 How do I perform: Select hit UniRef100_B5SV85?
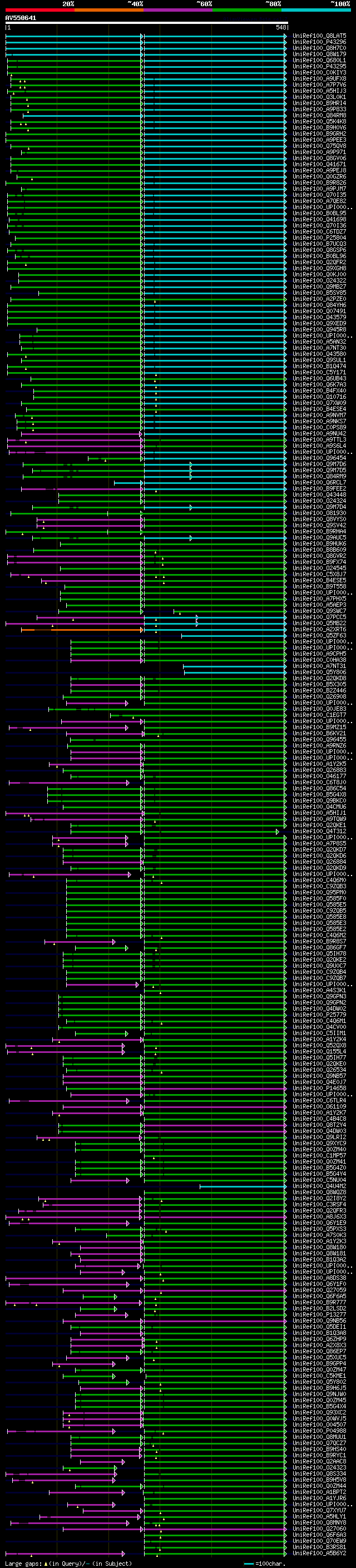click(x=319, y=293)
